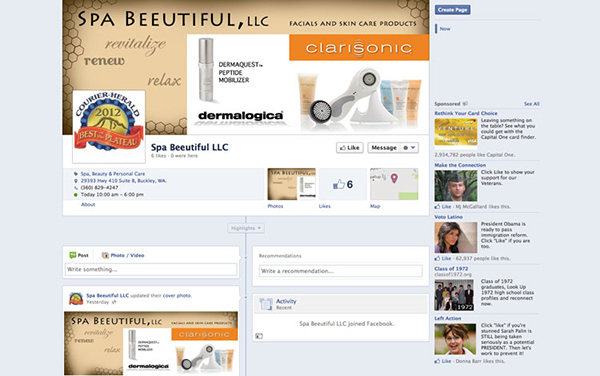
Task: Click the location pin icon beside address
Action: coord(76,181)
